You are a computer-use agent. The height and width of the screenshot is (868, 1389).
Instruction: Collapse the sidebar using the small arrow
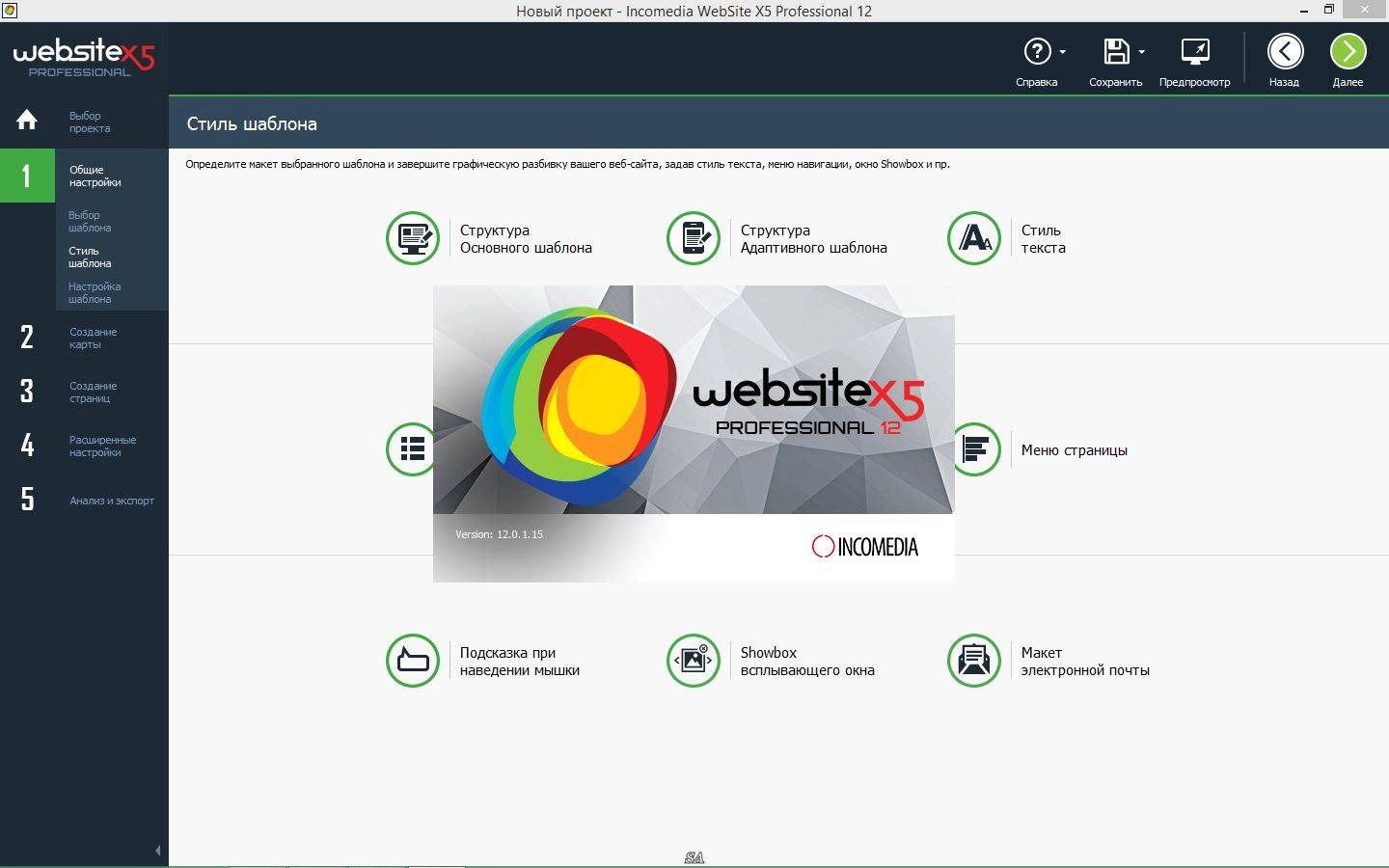pyautogui.click(x=158, y=851)
